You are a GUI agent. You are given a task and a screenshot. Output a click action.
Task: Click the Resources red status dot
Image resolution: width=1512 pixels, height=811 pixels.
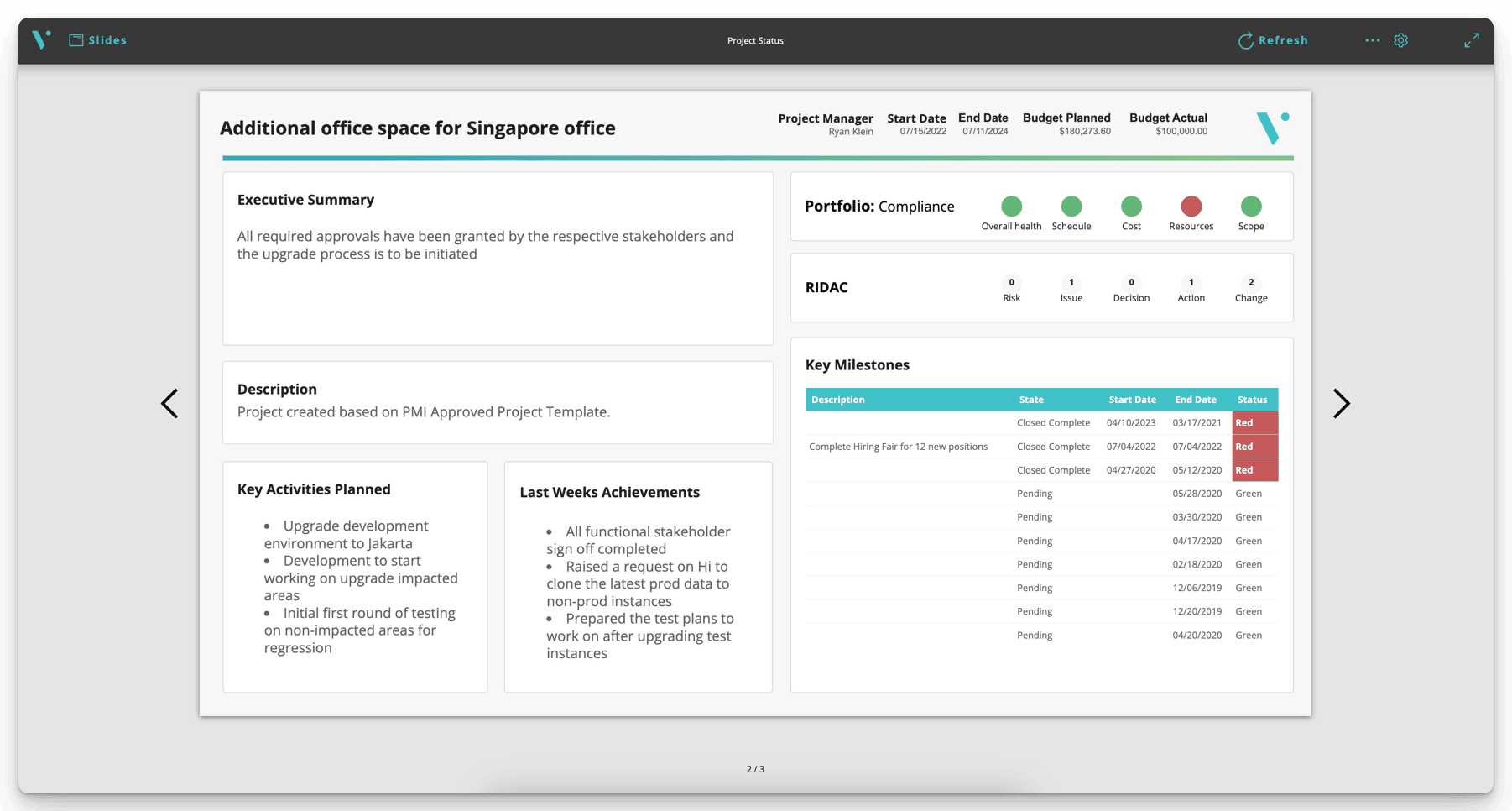1191,206
